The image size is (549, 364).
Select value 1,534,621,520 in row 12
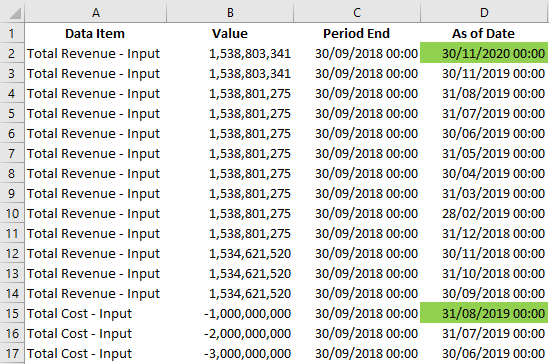(x=230, y=253)
